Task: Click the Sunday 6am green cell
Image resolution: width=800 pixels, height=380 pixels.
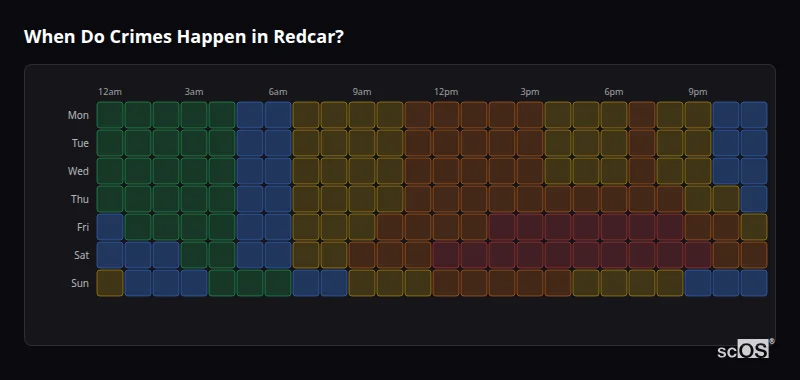Action: tap(278, 283)
